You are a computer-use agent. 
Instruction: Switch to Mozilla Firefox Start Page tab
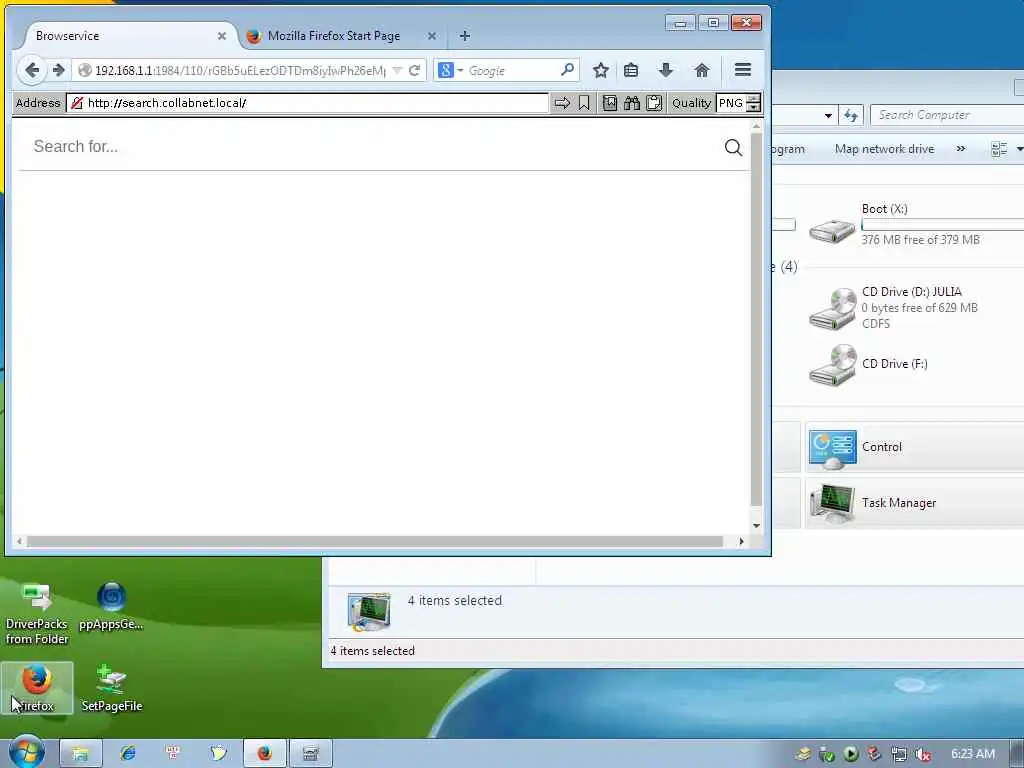(334, 36)
